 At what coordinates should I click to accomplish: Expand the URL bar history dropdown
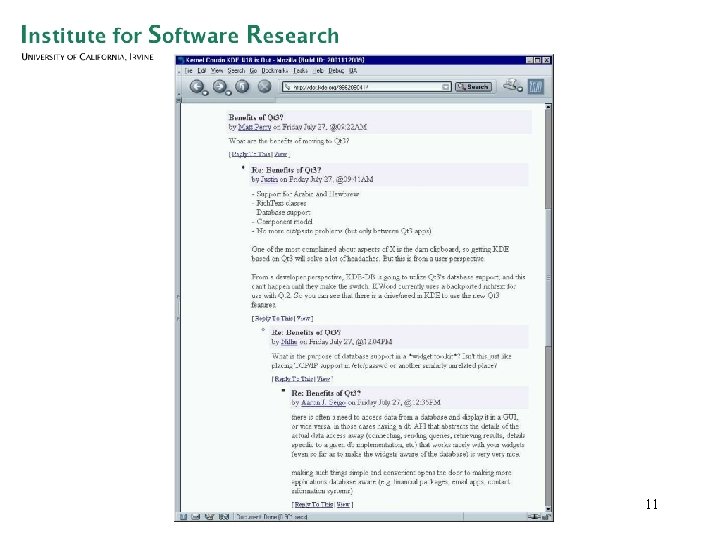(x=445, y=87)
